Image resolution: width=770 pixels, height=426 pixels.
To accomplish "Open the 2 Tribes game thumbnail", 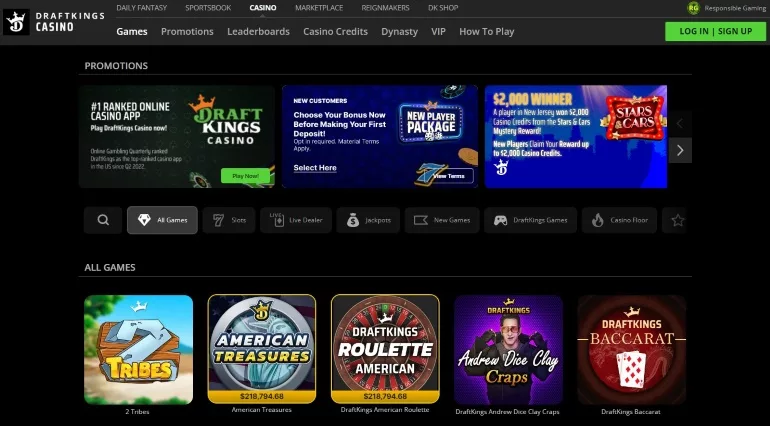I will coord(138,349).
